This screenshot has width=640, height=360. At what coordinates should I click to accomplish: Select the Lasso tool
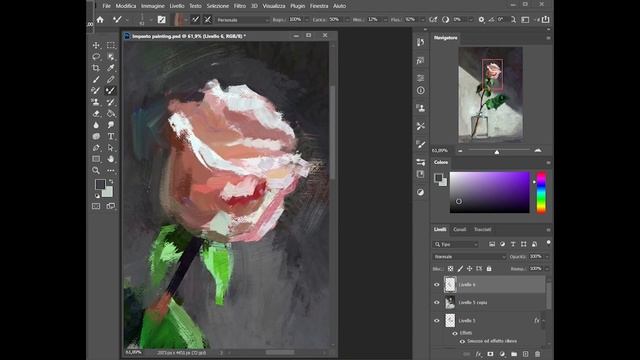96,57
